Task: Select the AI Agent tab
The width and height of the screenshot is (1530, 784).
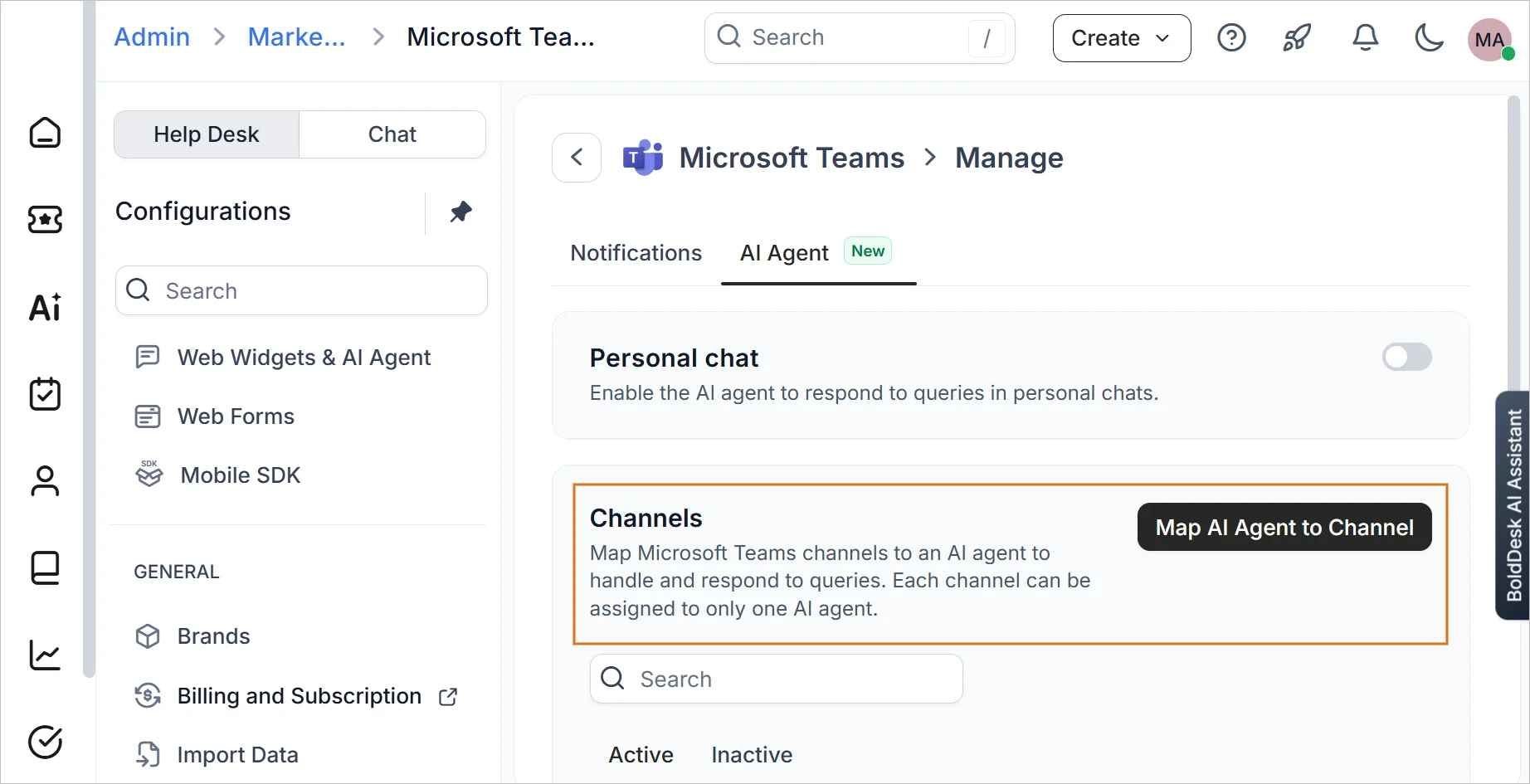Action: [818, 253]
